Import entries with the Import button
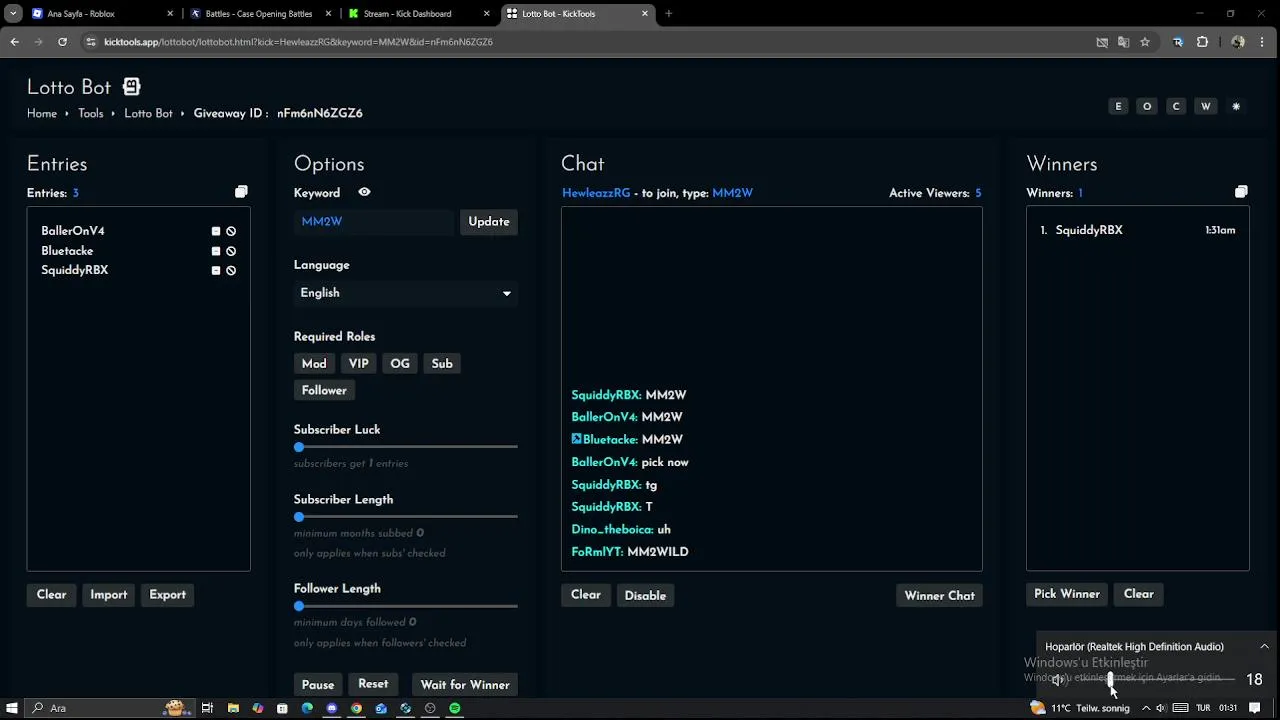 (109, 595)
